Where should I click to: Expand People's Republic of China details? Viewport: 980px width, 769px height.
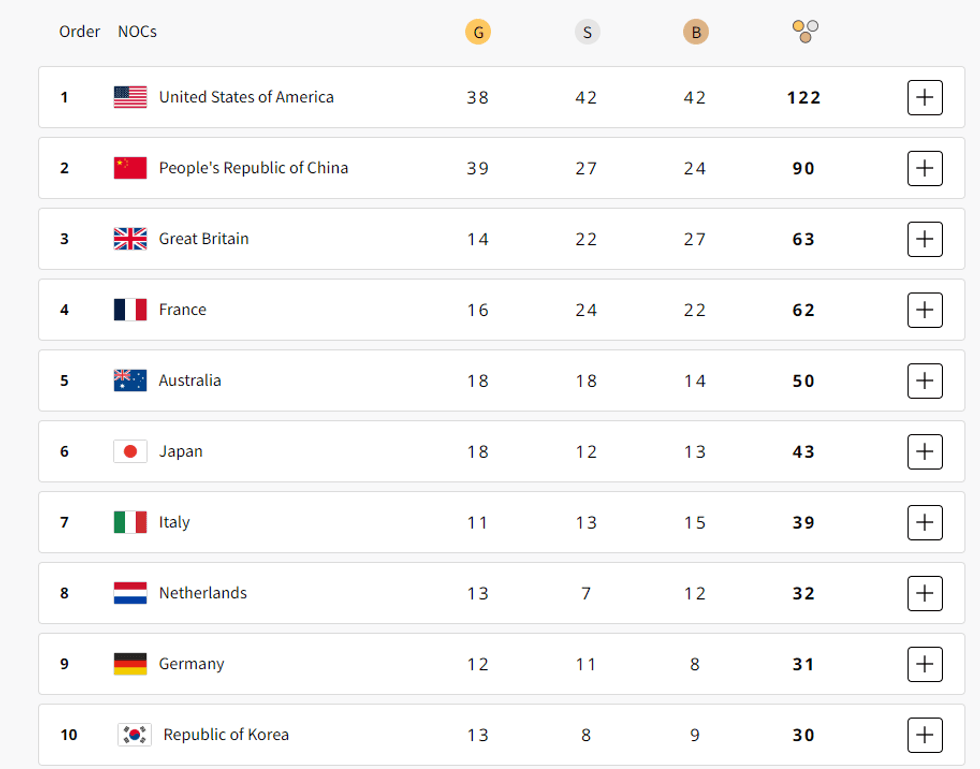pos(925,168)
